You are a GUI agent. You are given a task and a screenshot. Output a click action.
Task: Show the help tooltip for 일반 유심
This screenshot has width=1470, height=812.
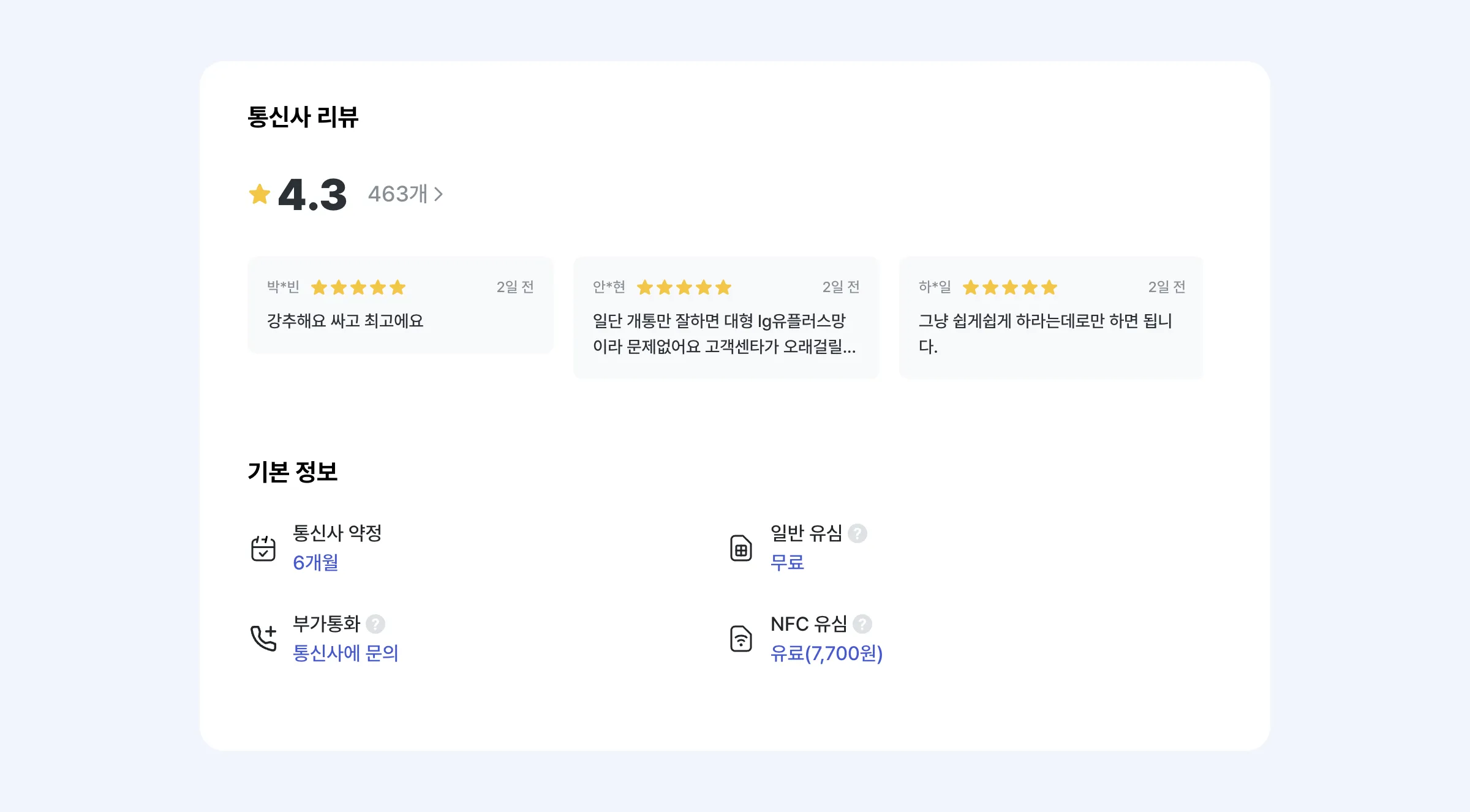(858, 533)
